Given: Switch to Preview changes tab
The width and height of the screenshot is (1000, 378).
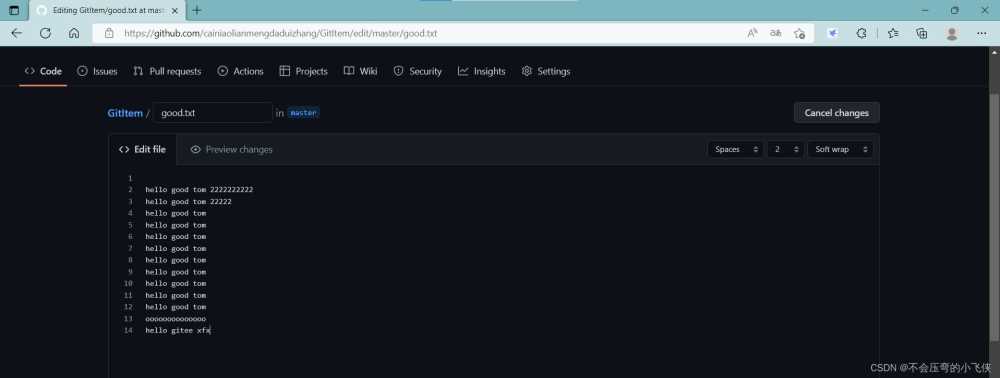Looking at the screenshot, I should [x=232, y=149].
